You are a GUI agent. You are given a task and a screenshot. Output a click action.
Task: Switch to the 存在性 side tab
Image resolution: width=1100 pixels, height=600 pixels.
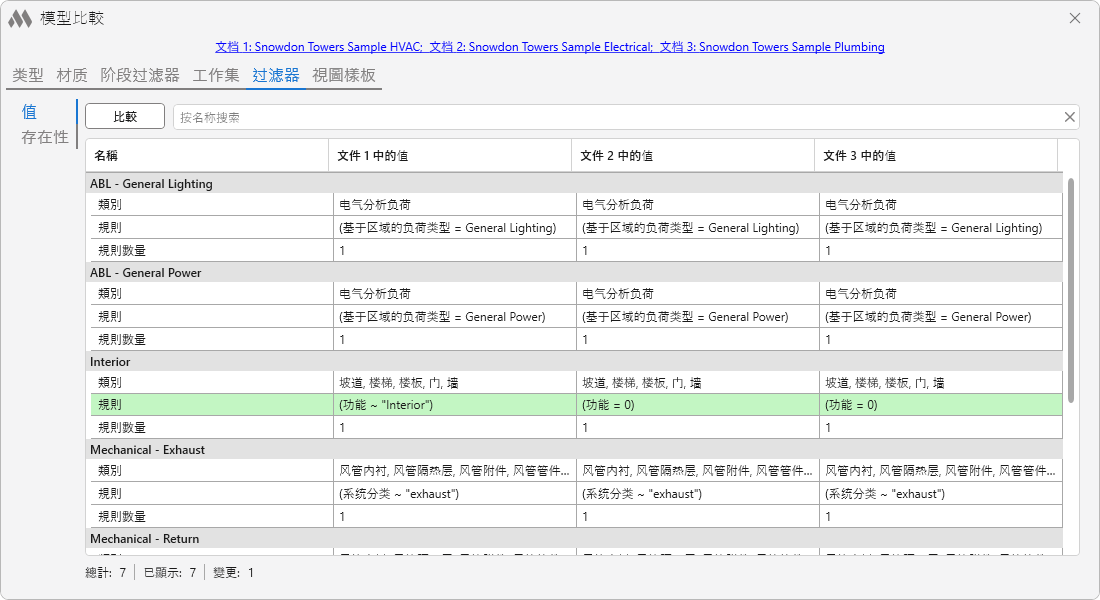[45, 137]
